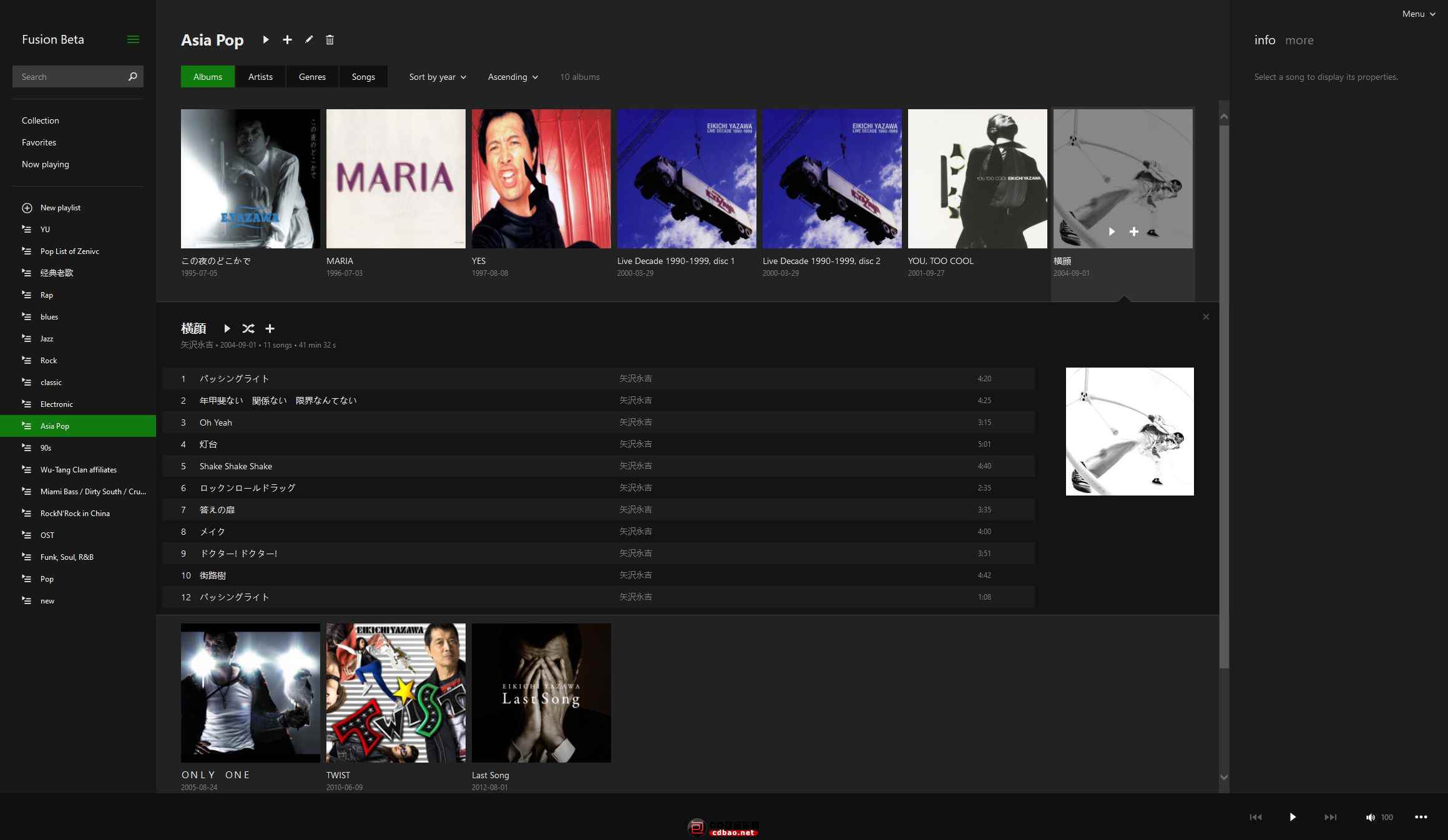Close the 横顔 album detail panel
Screen dimensions: 1448x840
point(1206,317)
